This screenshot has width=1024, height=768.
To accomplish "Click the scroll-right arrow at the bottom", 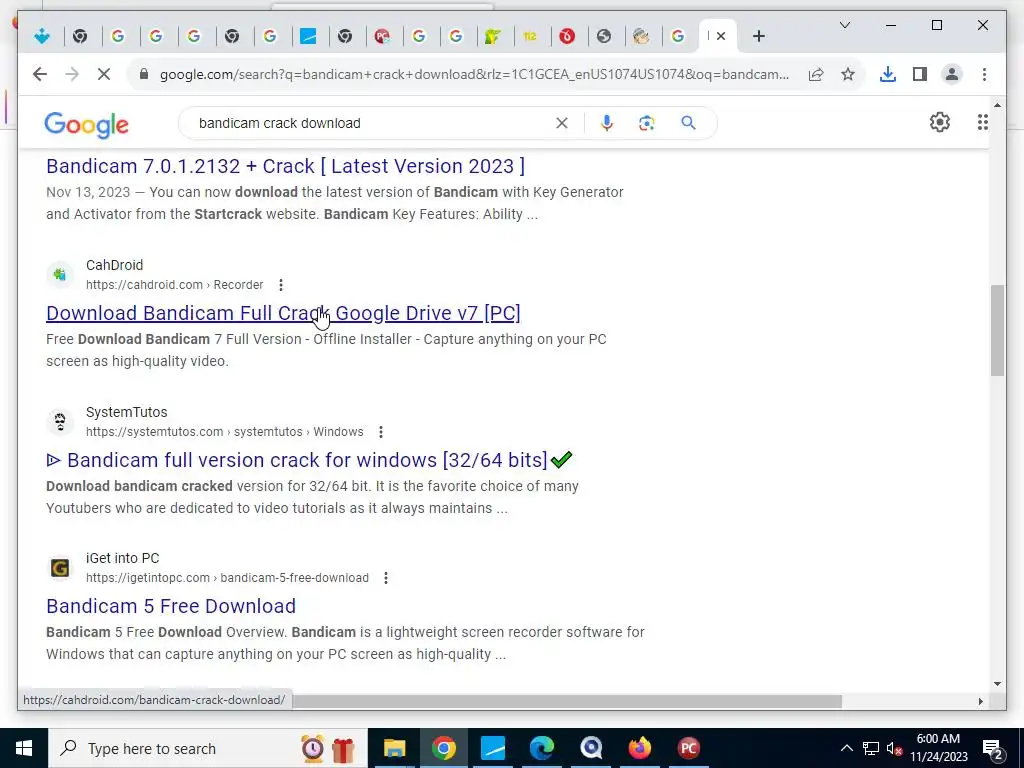I will click(x=981, y=701).
